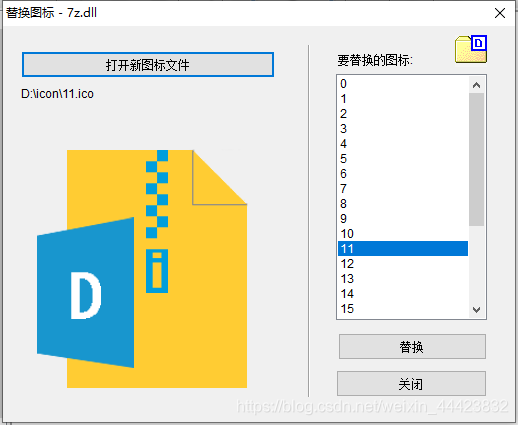Select icon index 5 in the list
Viewport: 518px width, 425px height.
[x=403, y=159]
